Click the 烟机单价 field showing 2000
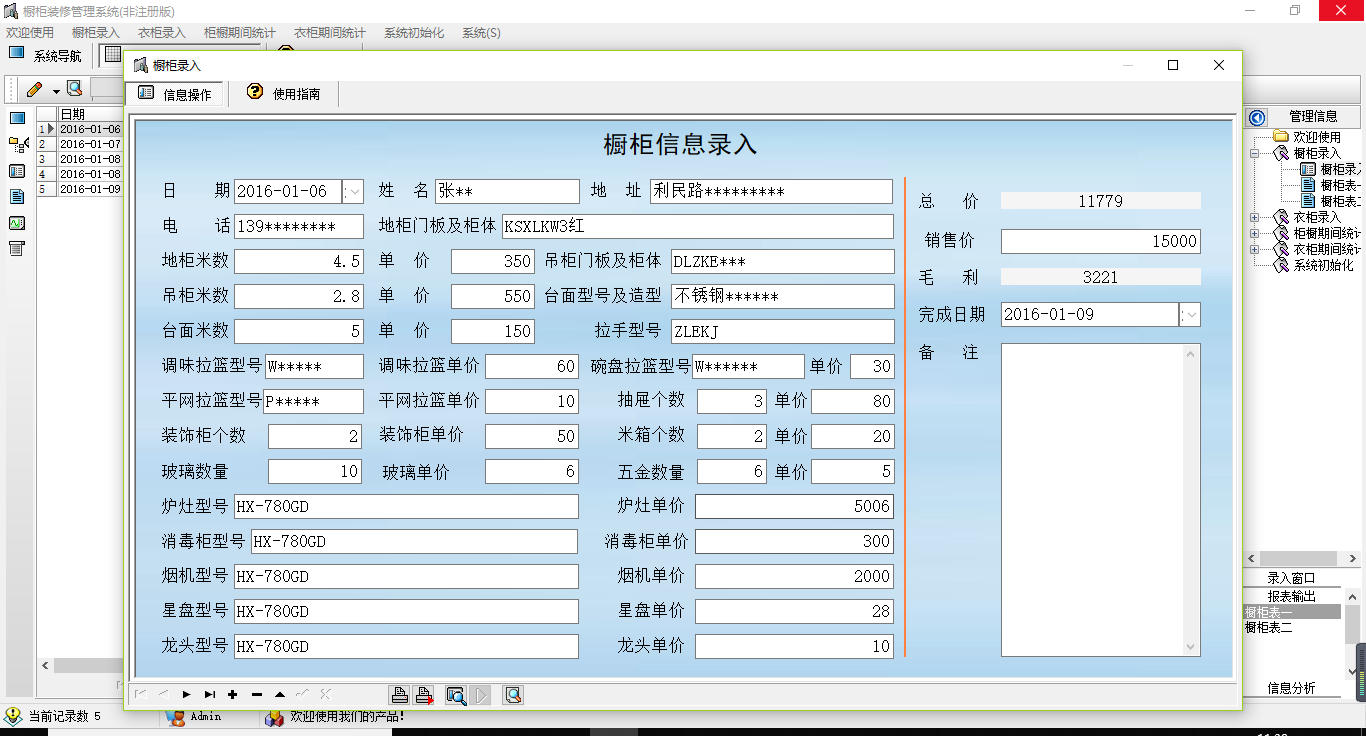 click(794, 577)
